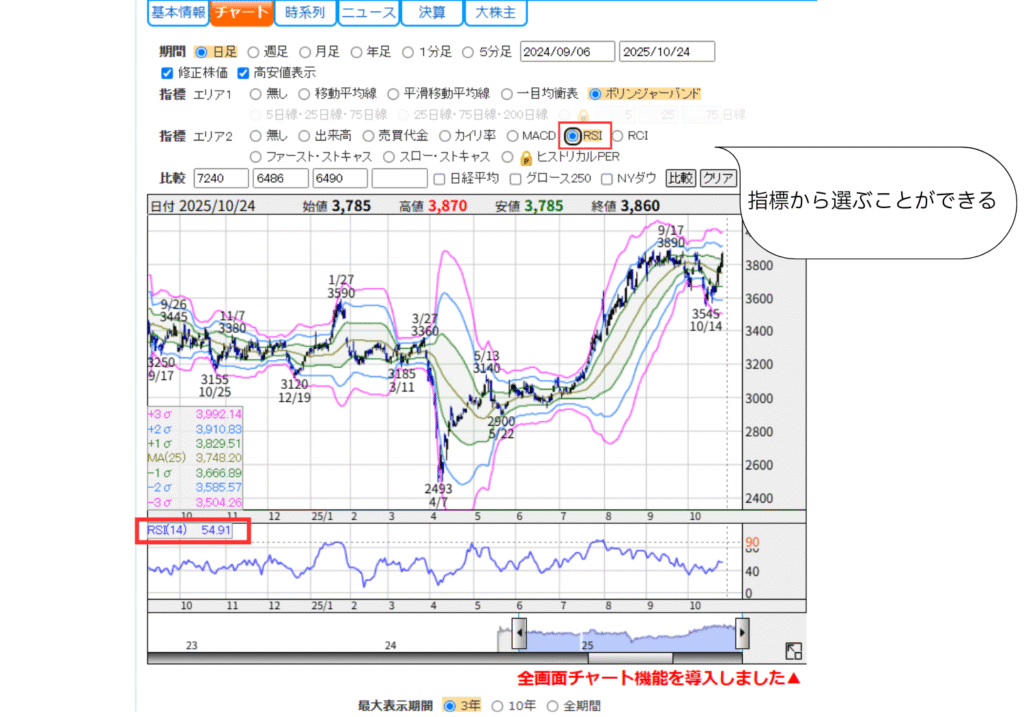This screenshot has height=717, width=1024.
Task: Choose 一目均衡表 for Area 1 indicator
Action: (507, 94)
